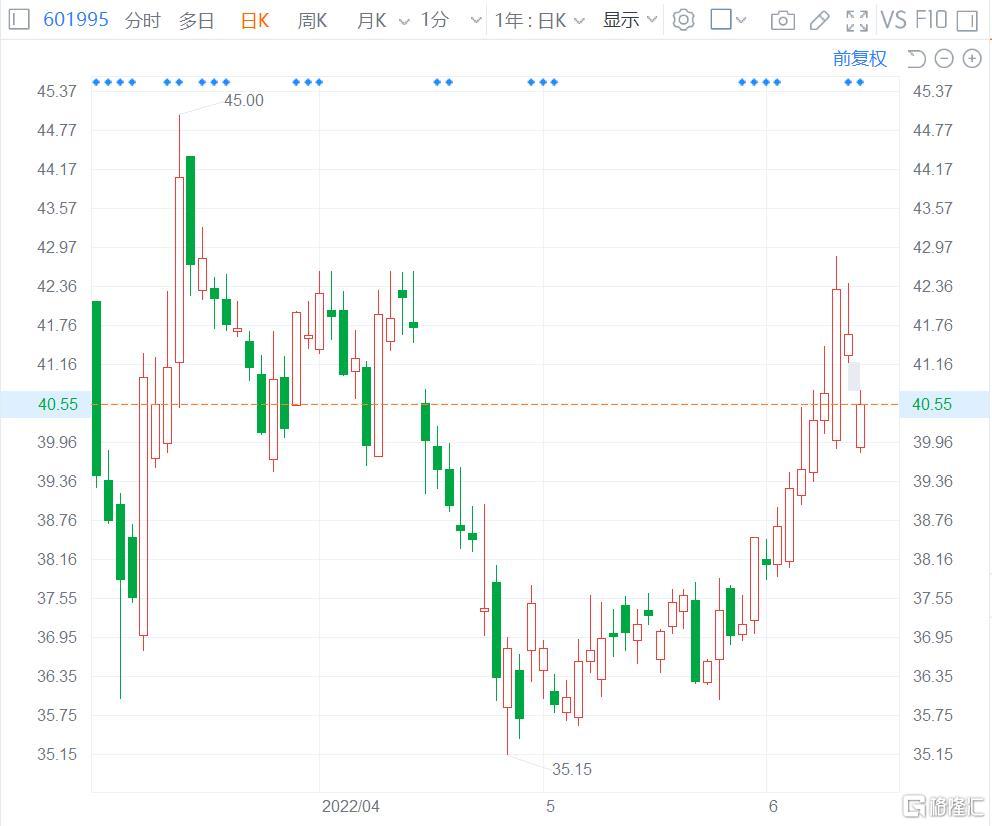
Task: Select the 周K weekly candlestick tab
Action: [x=312, y=21]
